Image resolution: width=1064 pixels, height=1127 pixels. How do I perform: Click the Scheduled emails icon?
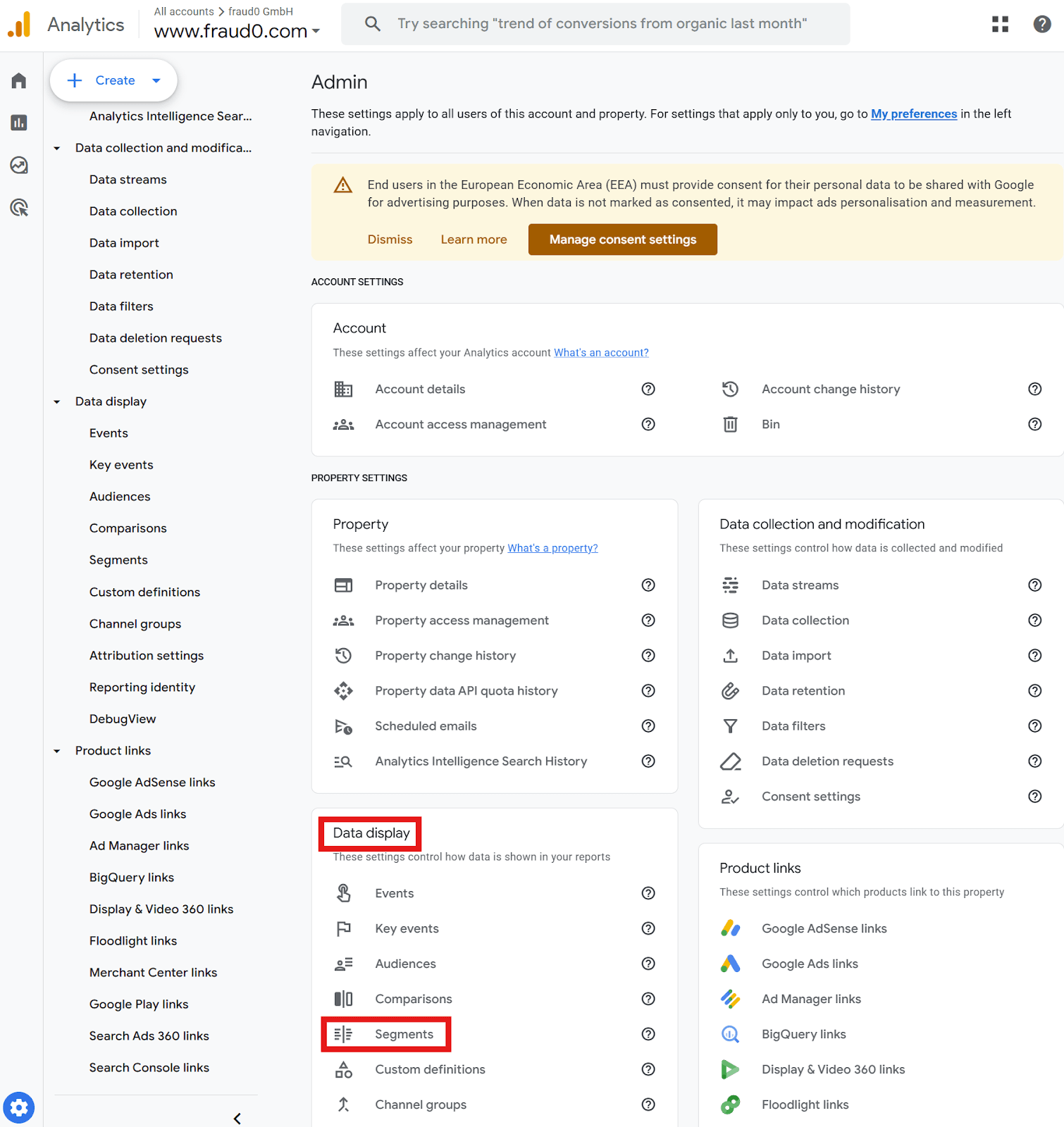click(343, 726)
